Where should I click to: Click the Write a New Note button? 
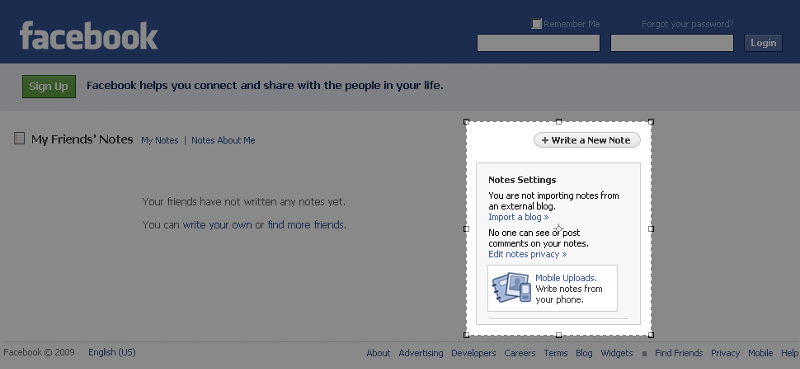[x=587, y=140]
